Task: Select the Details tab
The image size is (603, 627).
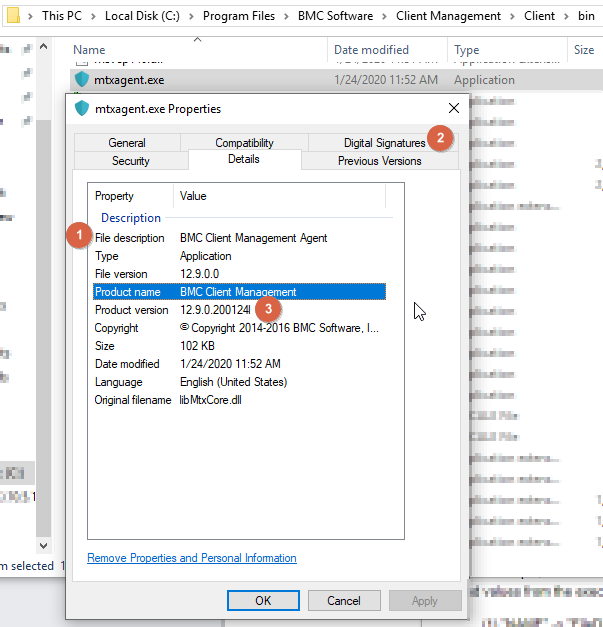Action: coord(244,159)
